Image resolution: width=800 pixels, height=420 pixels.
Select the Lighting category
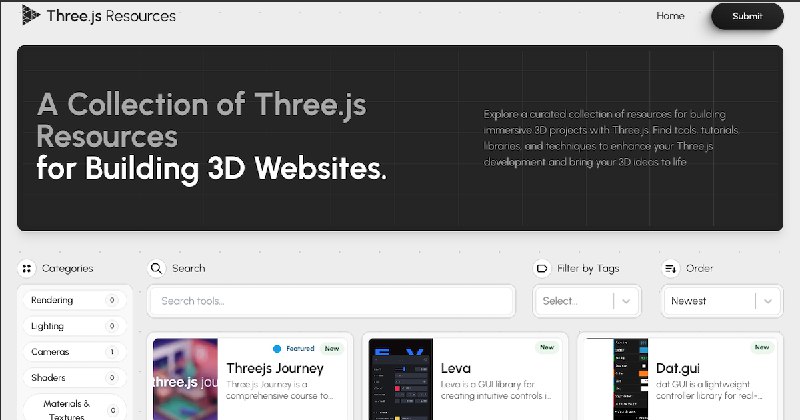(74, 326)
